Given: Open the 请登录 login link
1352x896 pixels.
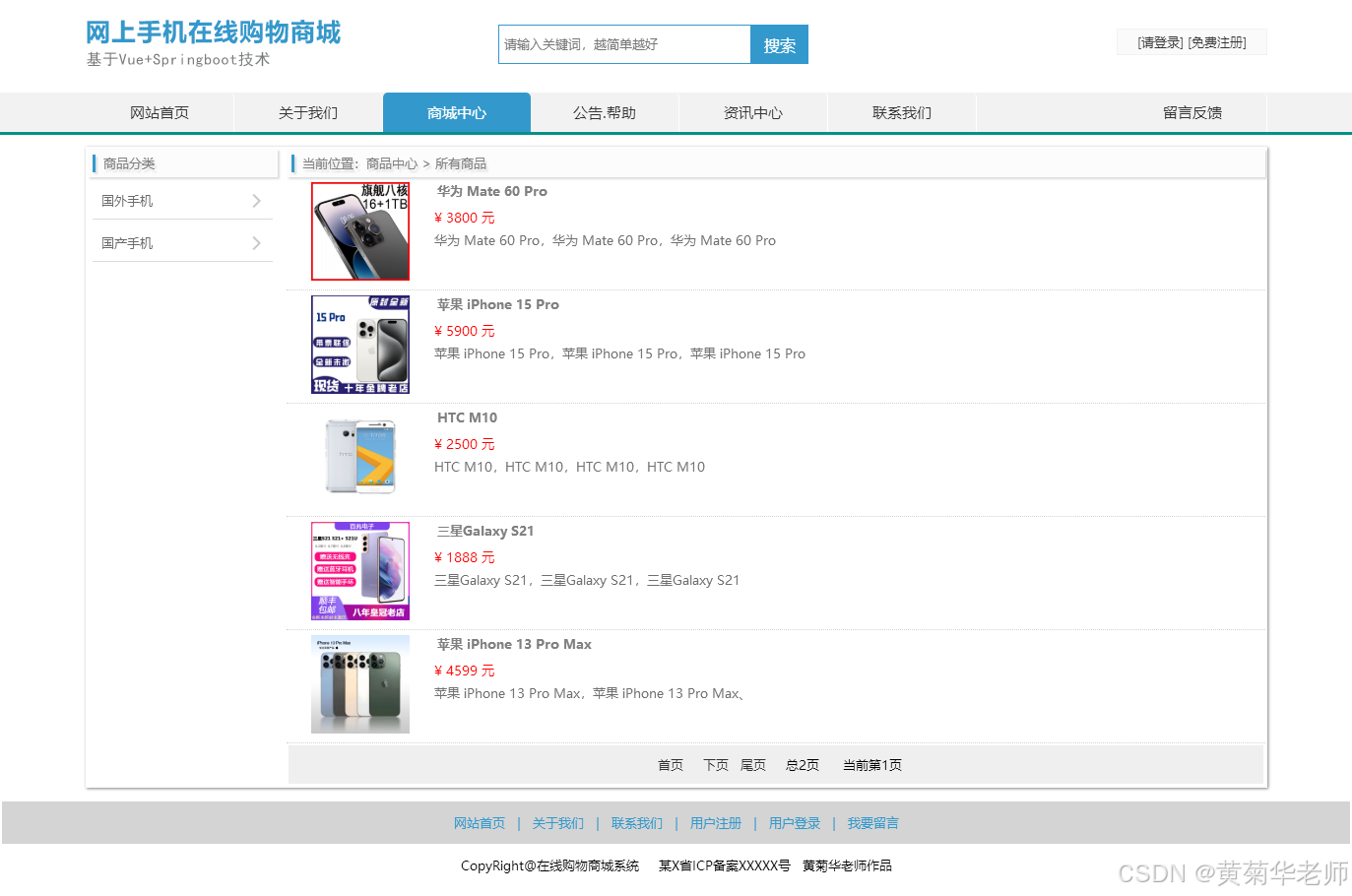Looking at the screenshot, I should coord(1160,42).
